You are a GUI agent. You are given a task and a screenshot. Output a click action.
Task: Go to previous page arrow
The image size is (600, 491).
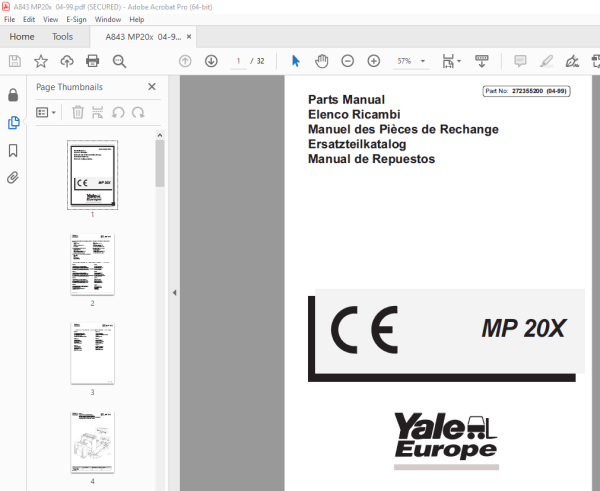pos(185,61)
